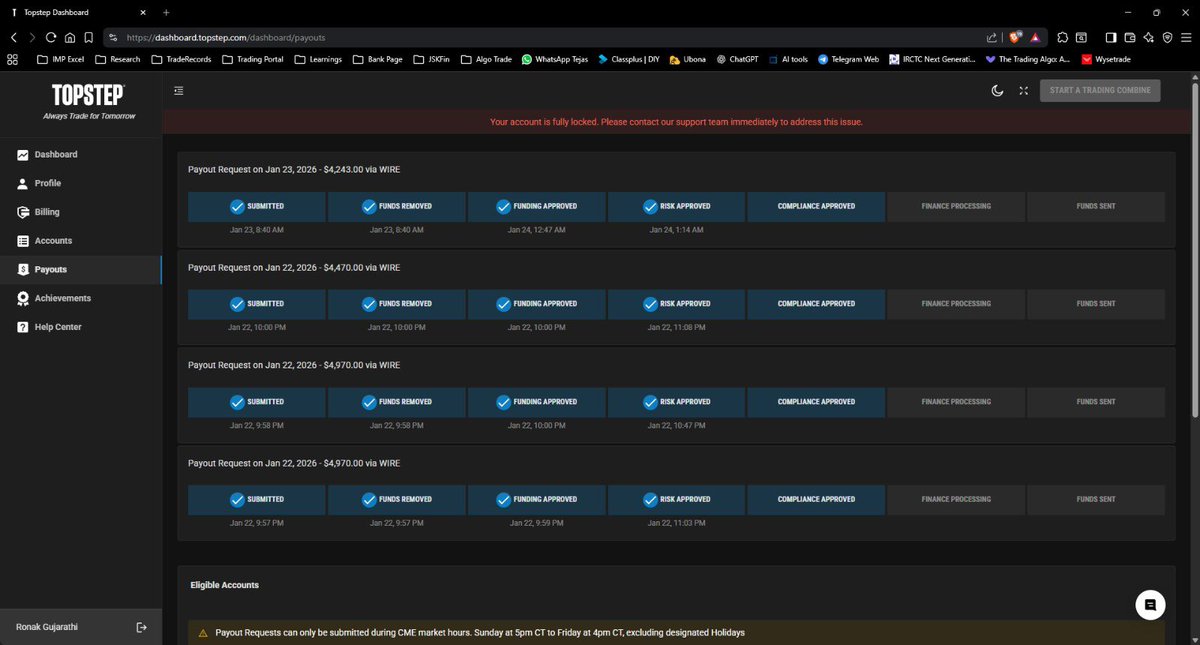The width and height of the screenshot is (1200, 645).
Task: Open site settings icon in address bar
Action: coord(113,37)
